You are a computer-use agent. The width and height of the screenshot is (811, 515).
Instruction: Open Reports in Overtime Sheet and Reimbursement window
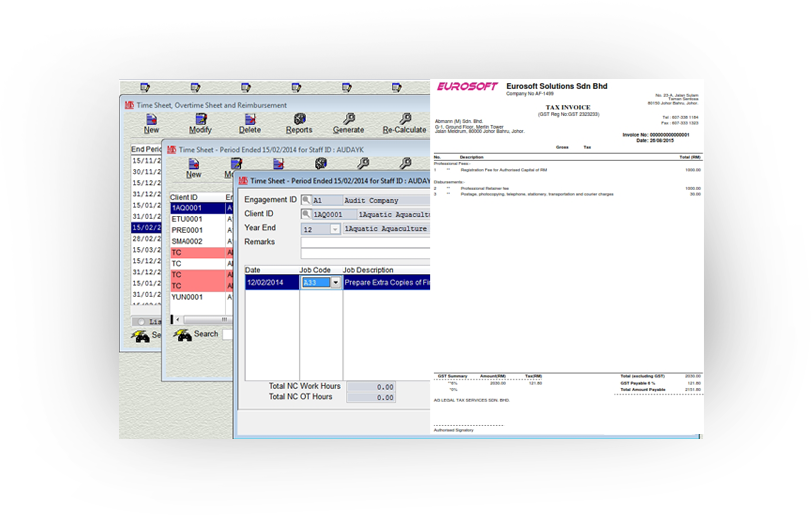click(x=299, y=119)
